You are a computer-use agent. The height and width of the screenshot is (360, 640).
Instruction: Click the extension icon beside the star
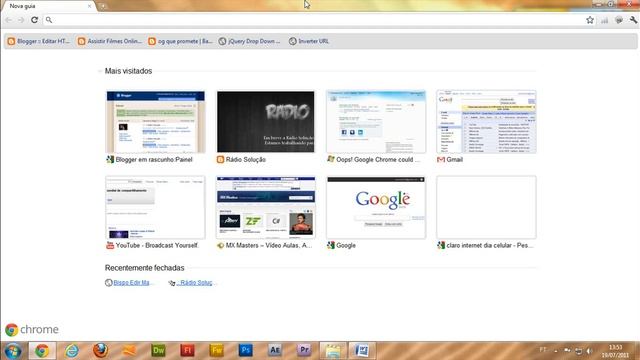pos(604,20)
